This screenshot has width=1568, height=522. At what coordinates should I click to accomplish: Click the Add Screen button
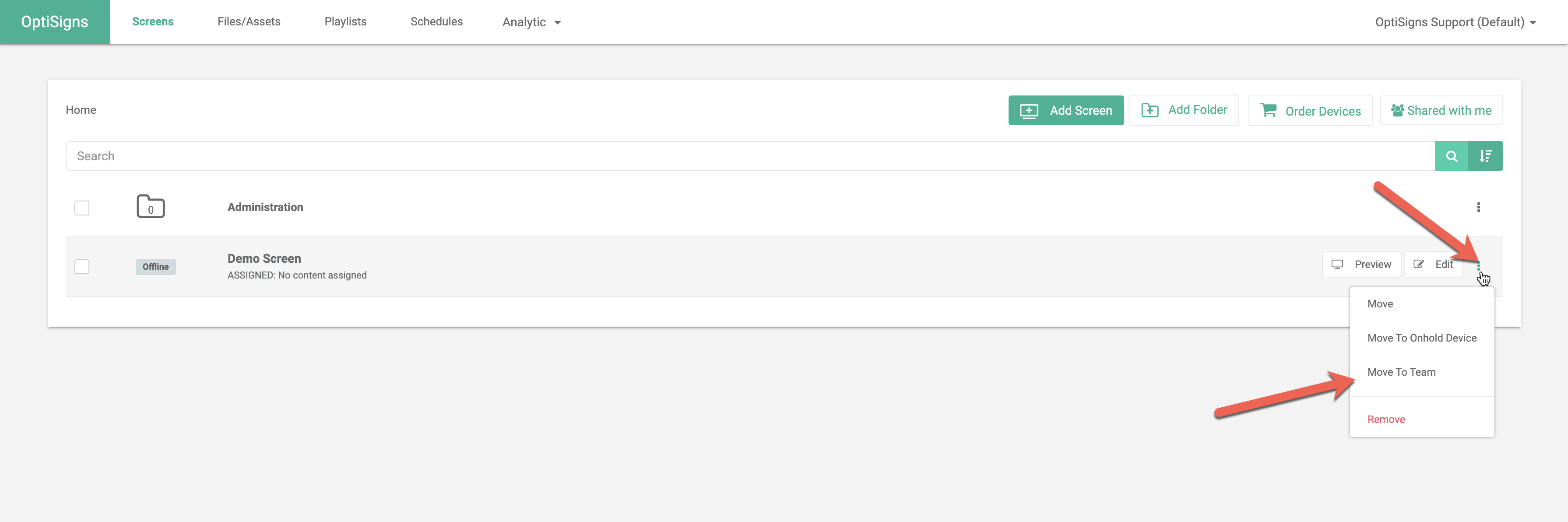click(1065, 110)
